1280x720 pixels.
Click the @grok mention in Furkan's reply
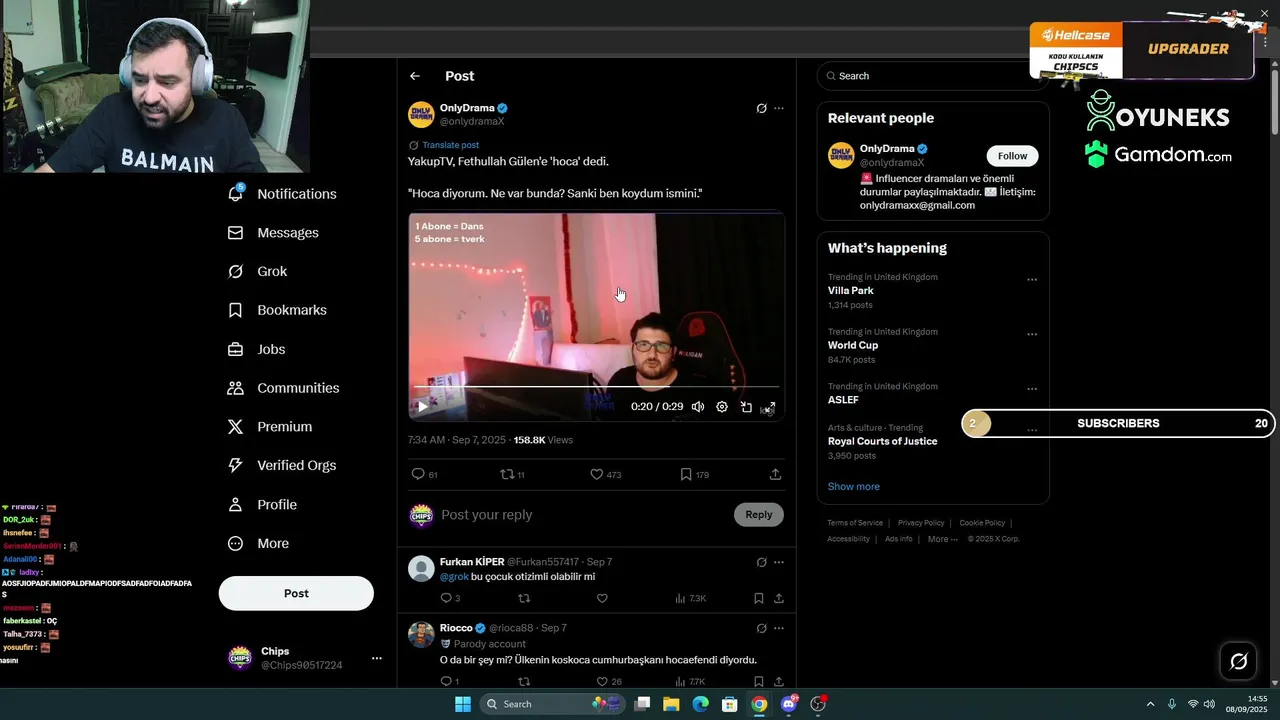point(454,577)
